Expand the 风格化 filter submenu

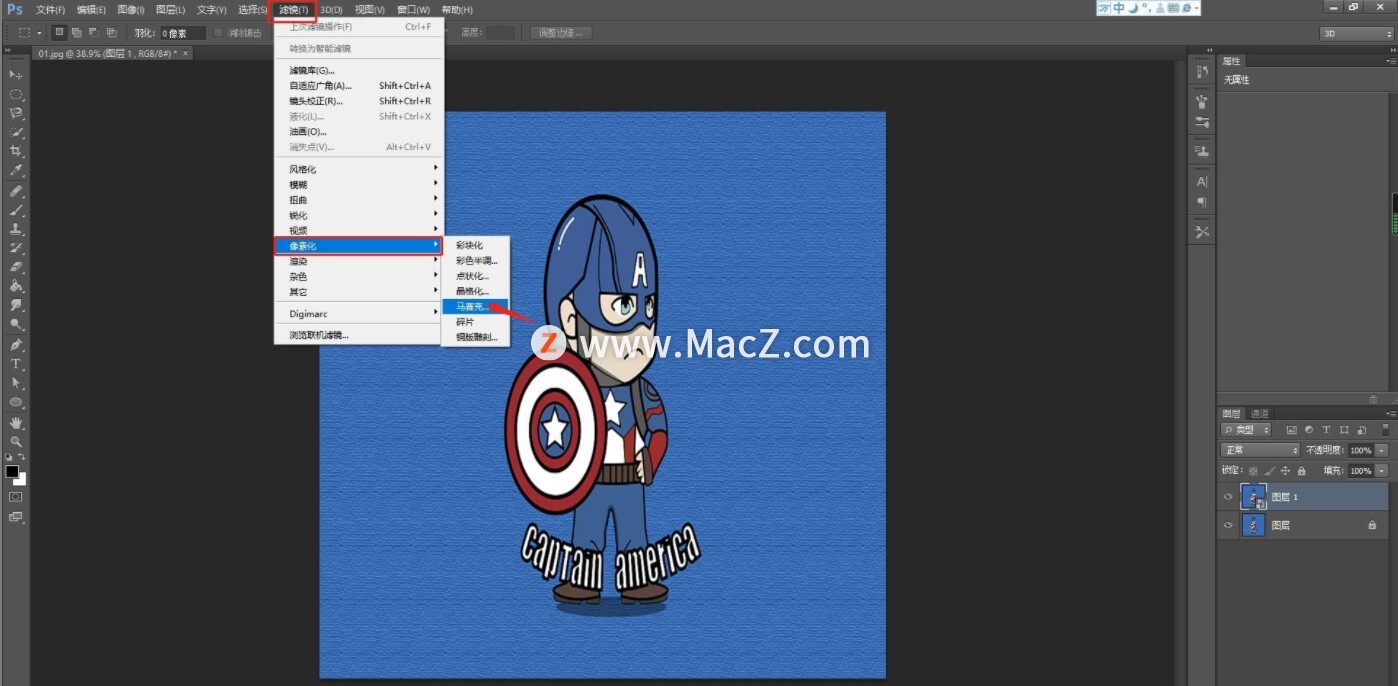point(358,169)
